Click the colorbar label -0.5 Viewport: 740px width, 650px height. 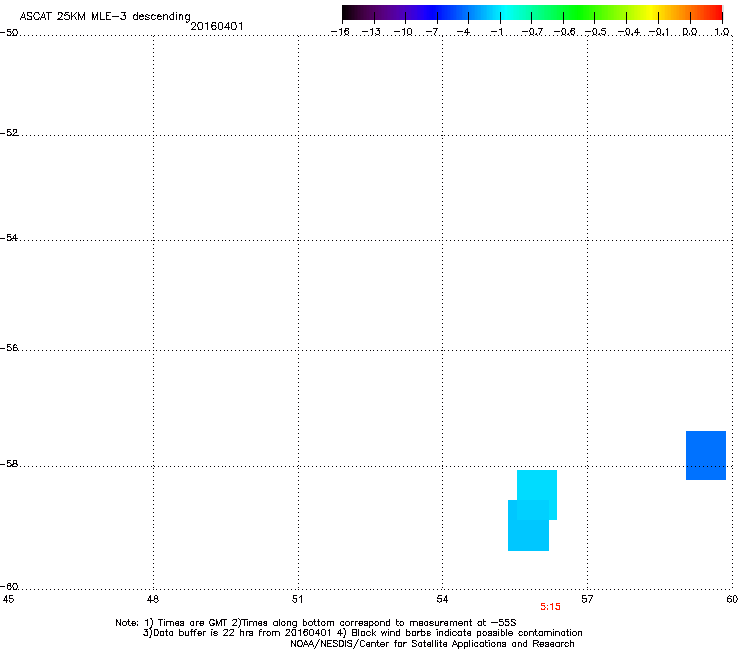pos(596,32)
